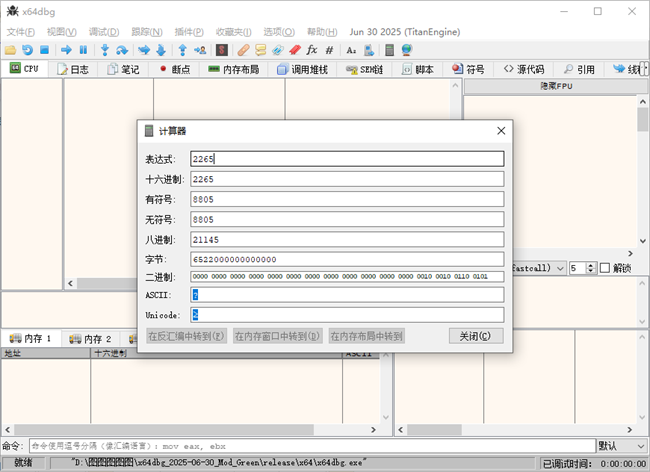Click the Open file folder toolbar icon
This screenshot has height=472, width=650.
point(10,49)
